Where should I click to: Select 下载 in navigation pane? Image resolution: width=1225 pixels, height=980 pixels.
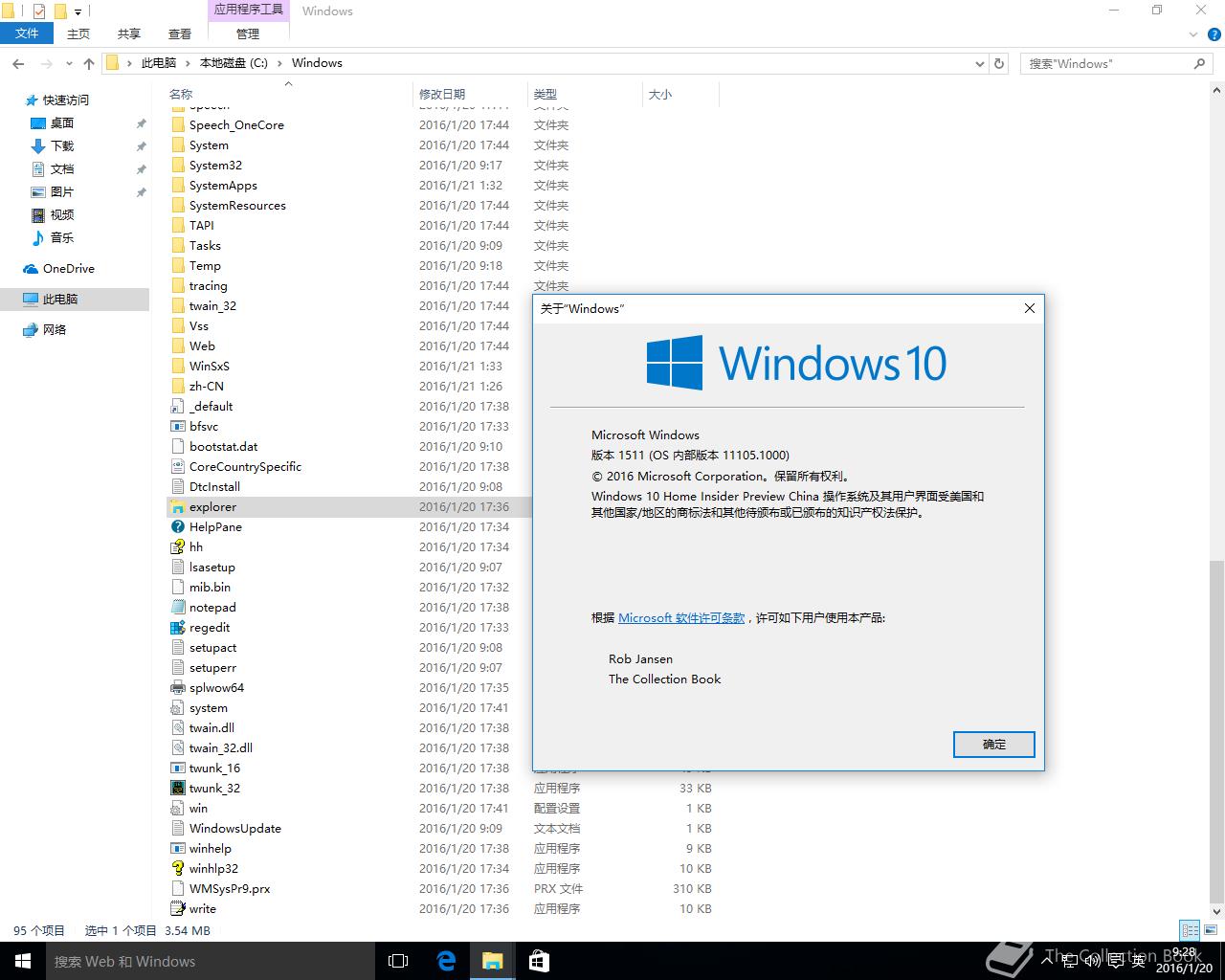click(x=62, y=145)
